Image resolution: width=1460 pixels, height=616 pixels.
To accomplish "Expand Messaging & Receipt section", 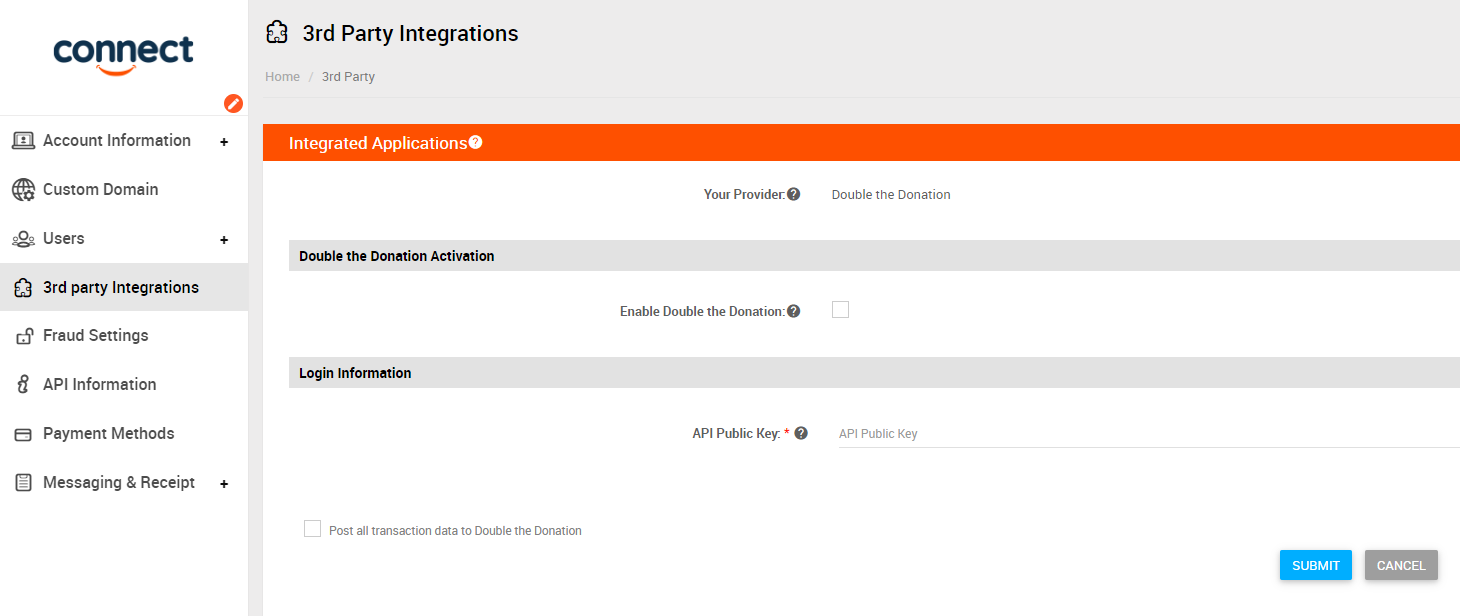I will pyautogui.click(x=224, y=484).
